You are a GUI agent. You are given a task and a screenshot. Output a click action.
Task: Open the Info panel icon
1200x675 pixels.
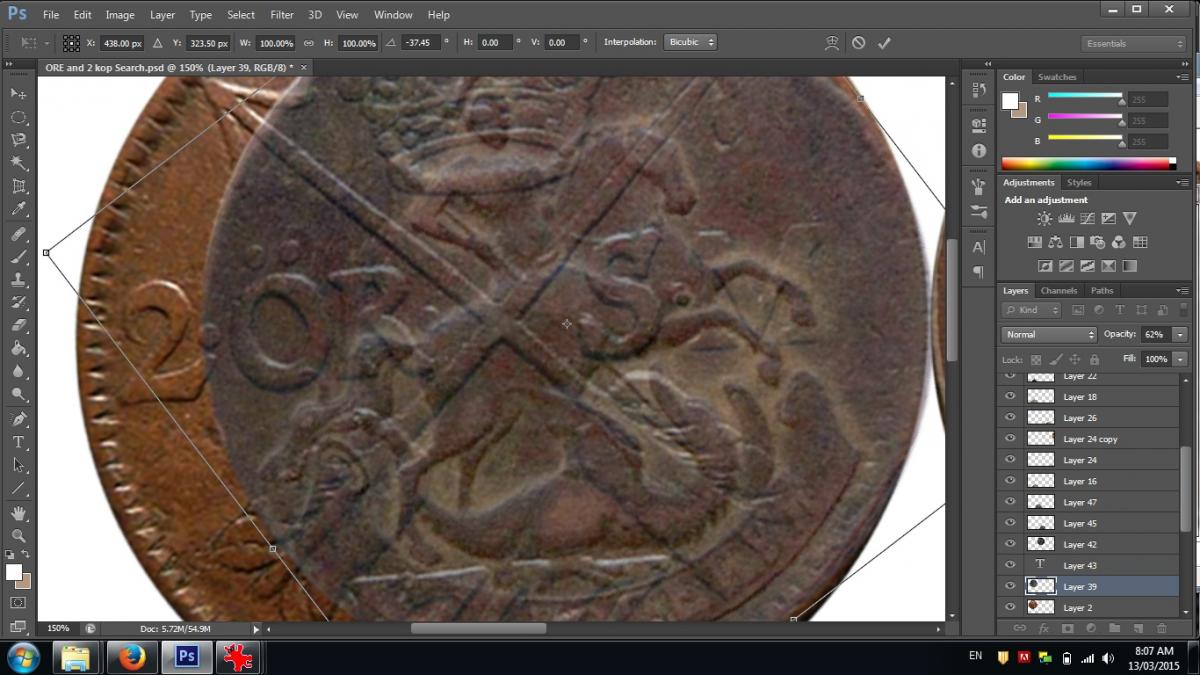[978, 150]
